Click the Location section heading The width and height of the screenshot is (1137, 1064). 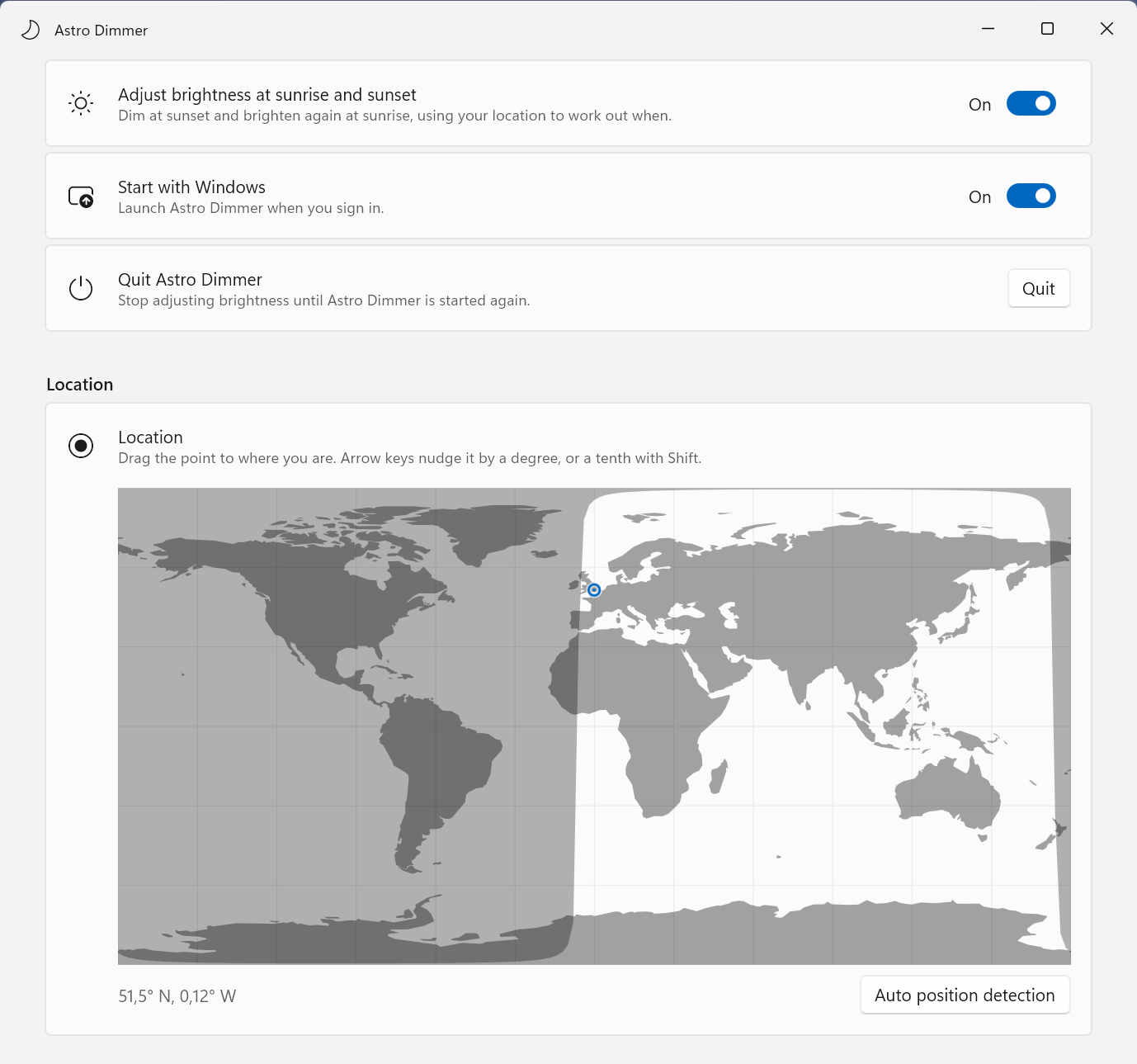(x=80, y=385)
